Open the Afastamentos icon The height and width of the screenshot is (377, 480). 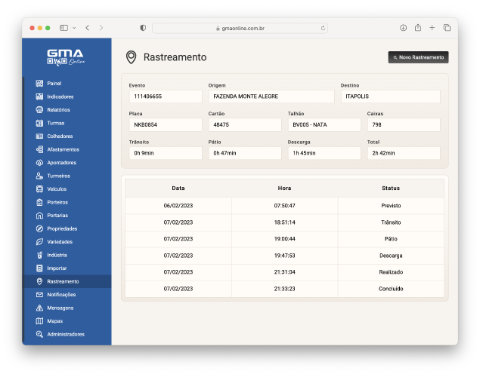39,149
